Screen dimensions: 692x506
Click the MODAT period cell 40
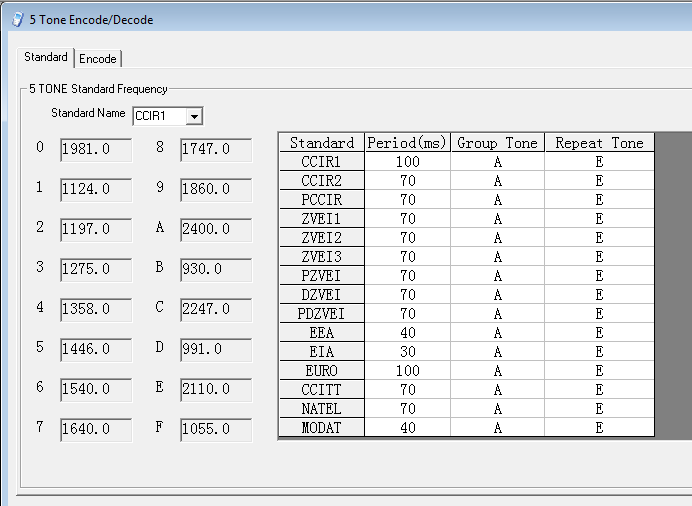pos(407,427)
